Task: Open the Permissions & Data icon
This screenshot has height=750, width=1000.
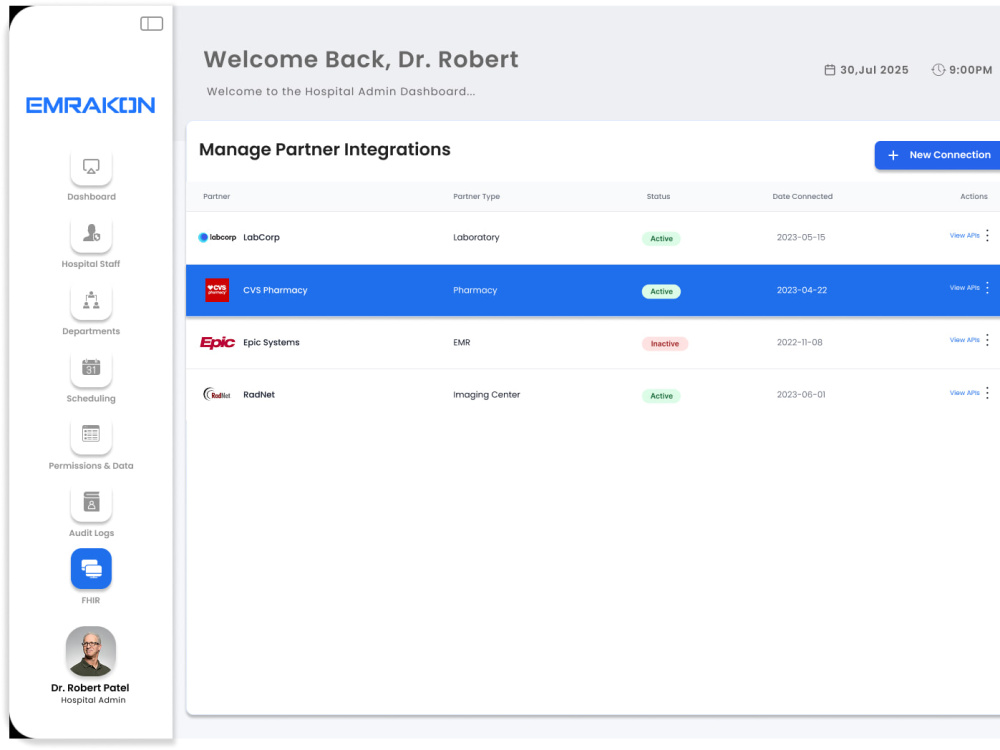Action: 91,436
